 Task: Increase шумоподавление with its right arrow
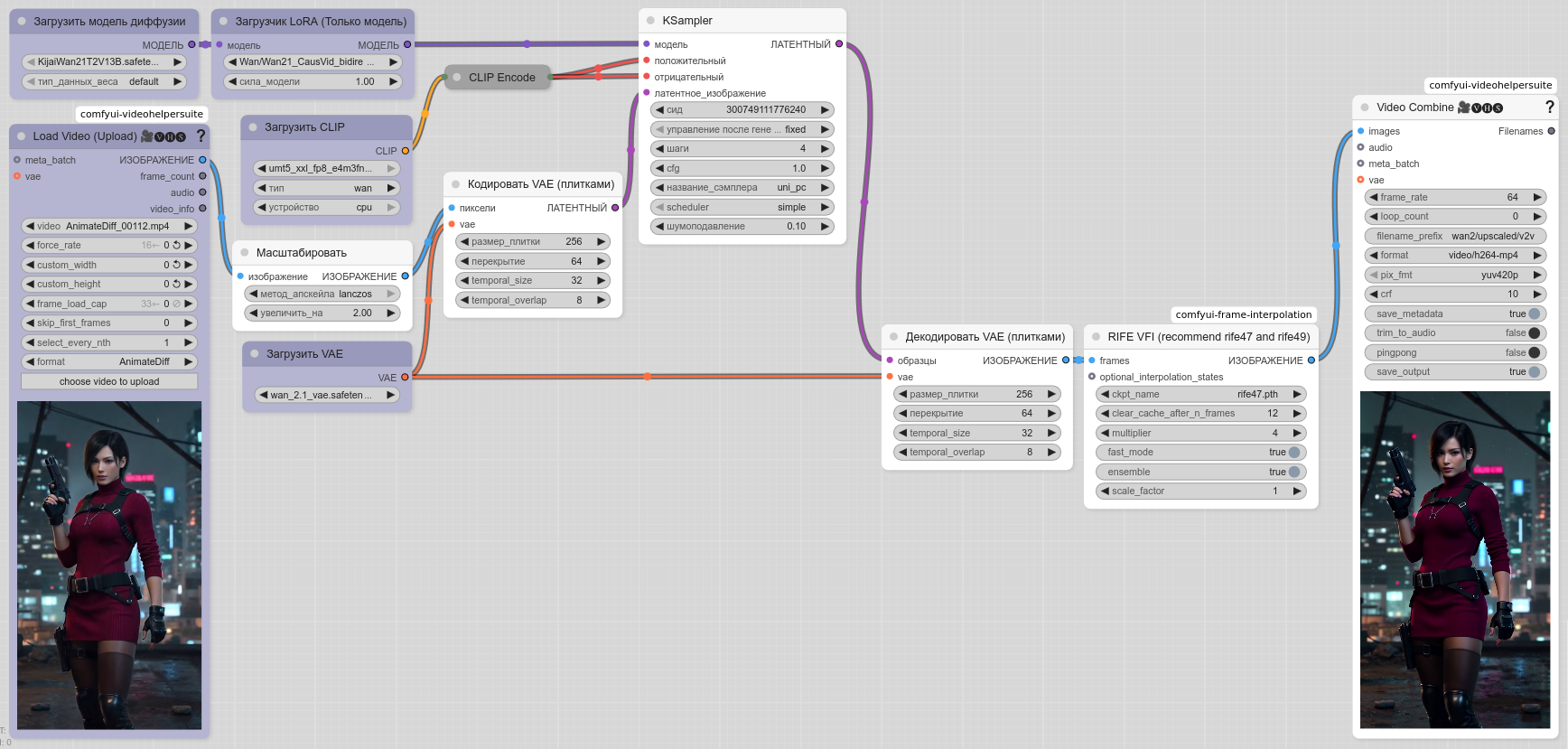(825, 227)
